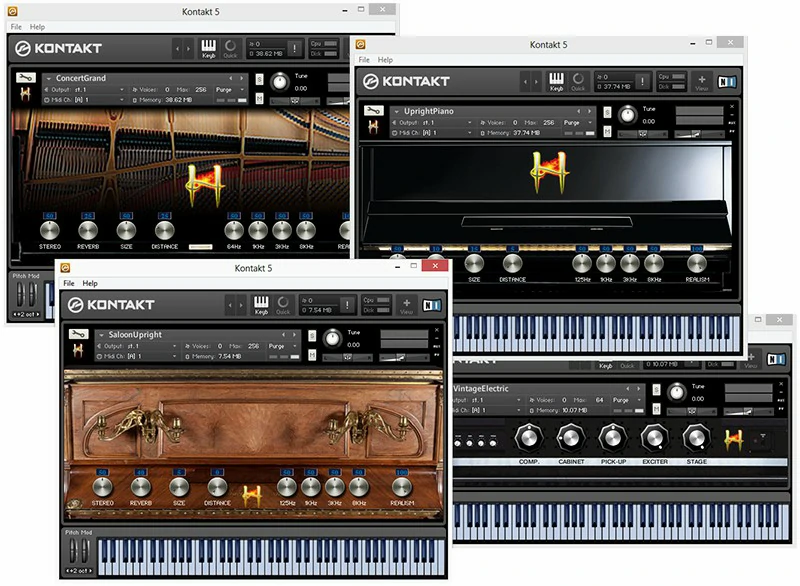Open the View plus icon in UprightPiano window
The width and height of the screenshot is (800, 586).
[x=702, y=82]
